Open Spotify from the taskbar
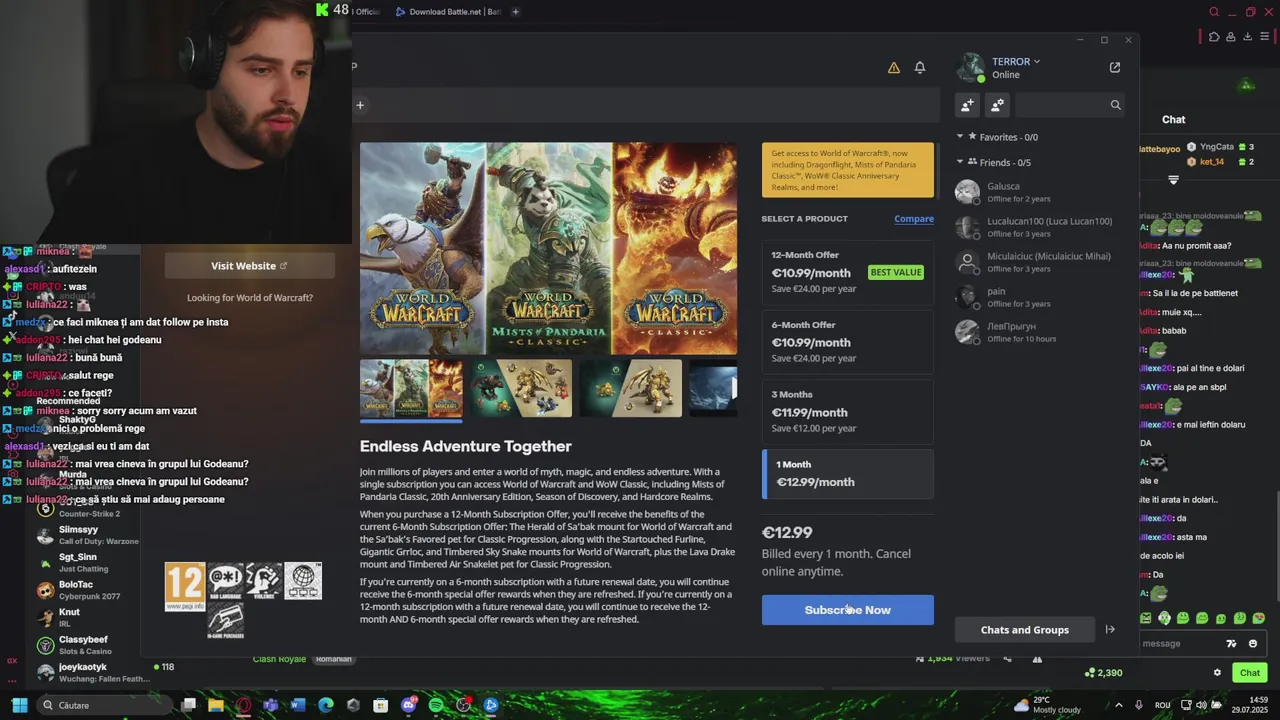This screenshot has width=1280, height=720. coord(436,705)
